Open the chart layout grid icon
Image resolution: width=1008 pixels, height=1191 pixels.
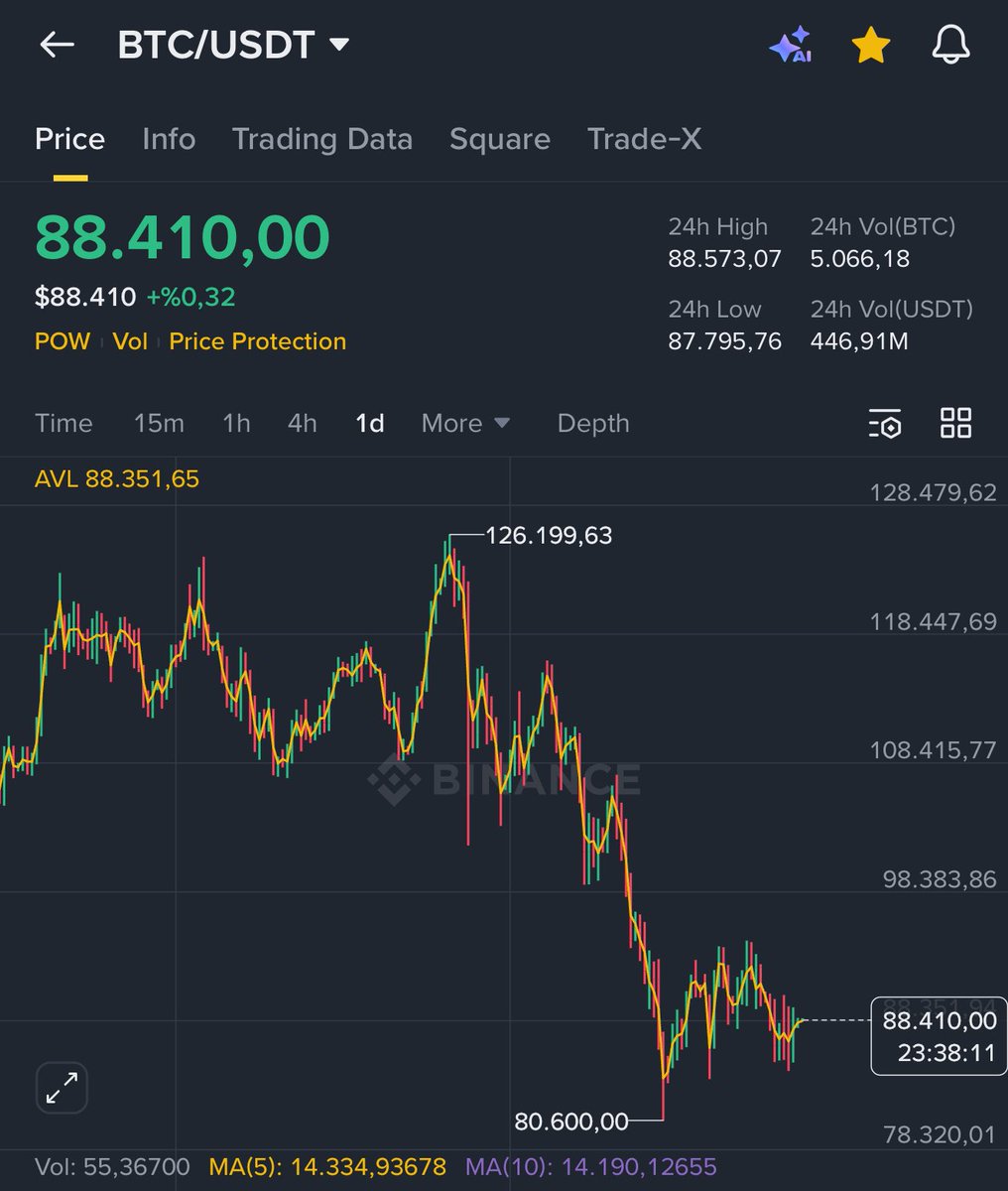955,423
